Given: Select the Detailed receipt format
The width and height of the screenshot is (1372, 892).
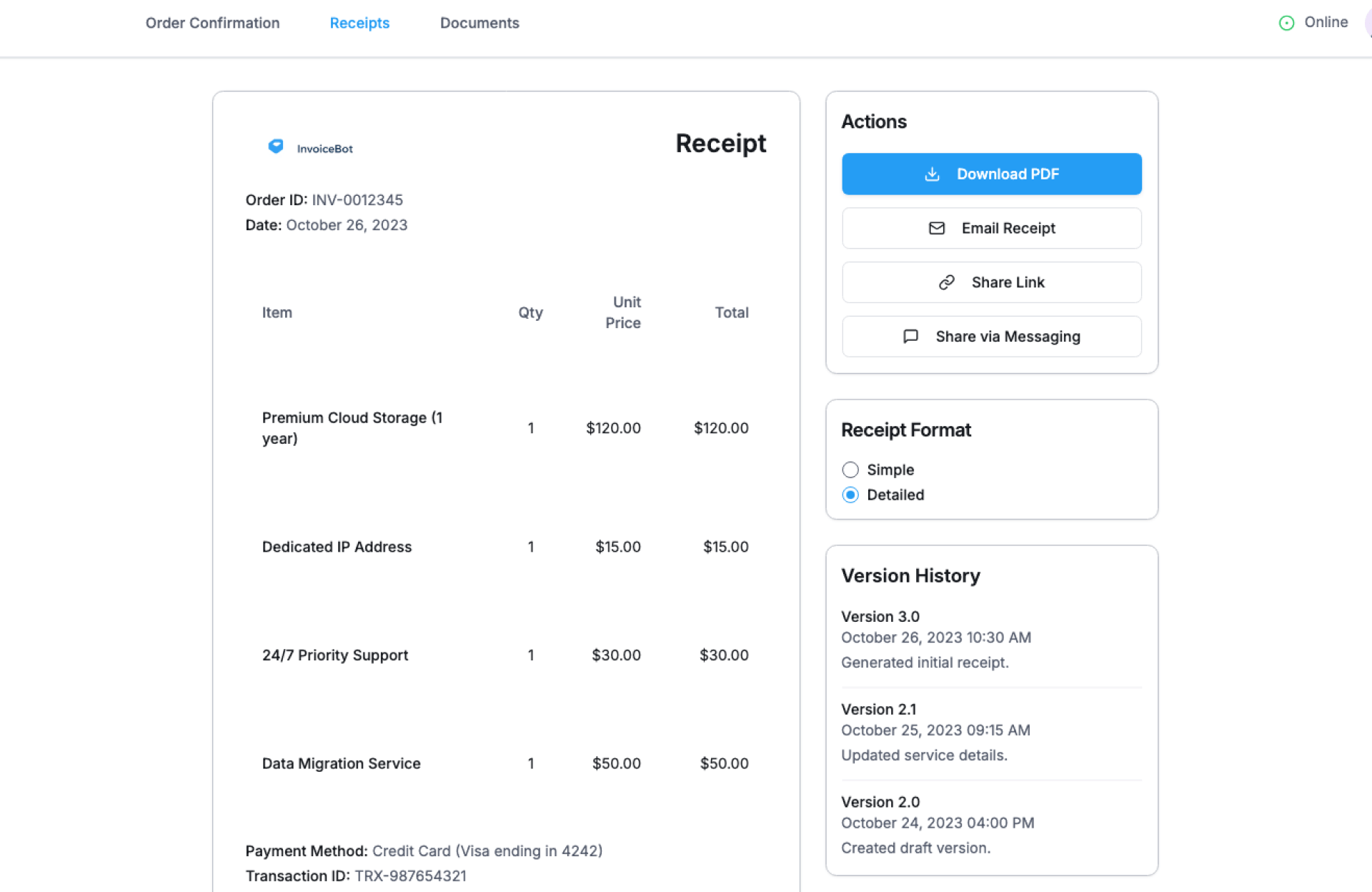Looking at the screenshot, I should pyautogui.click(x=850, y=495).
